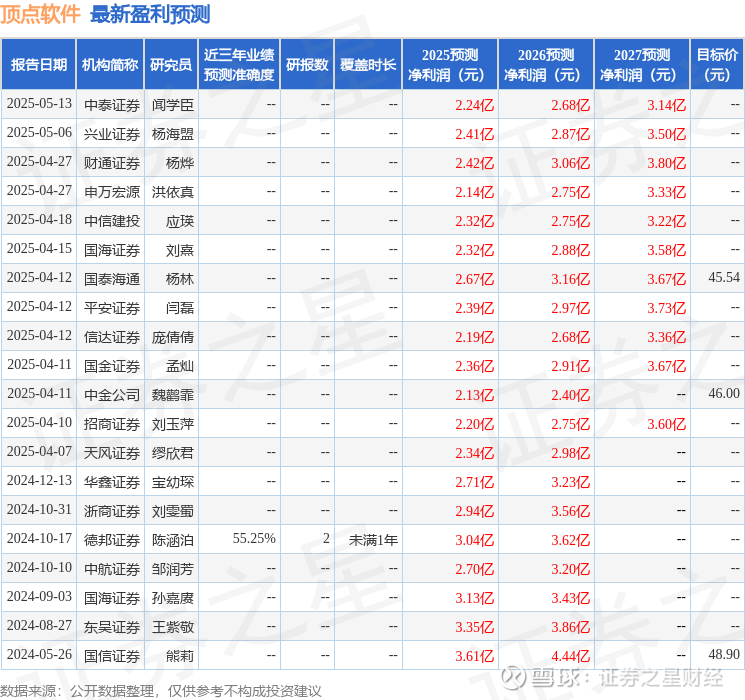This screenshot has width=745, height=700.
Task: Click the 2026 profit value 4.44亿
Action: pos(571,656)
